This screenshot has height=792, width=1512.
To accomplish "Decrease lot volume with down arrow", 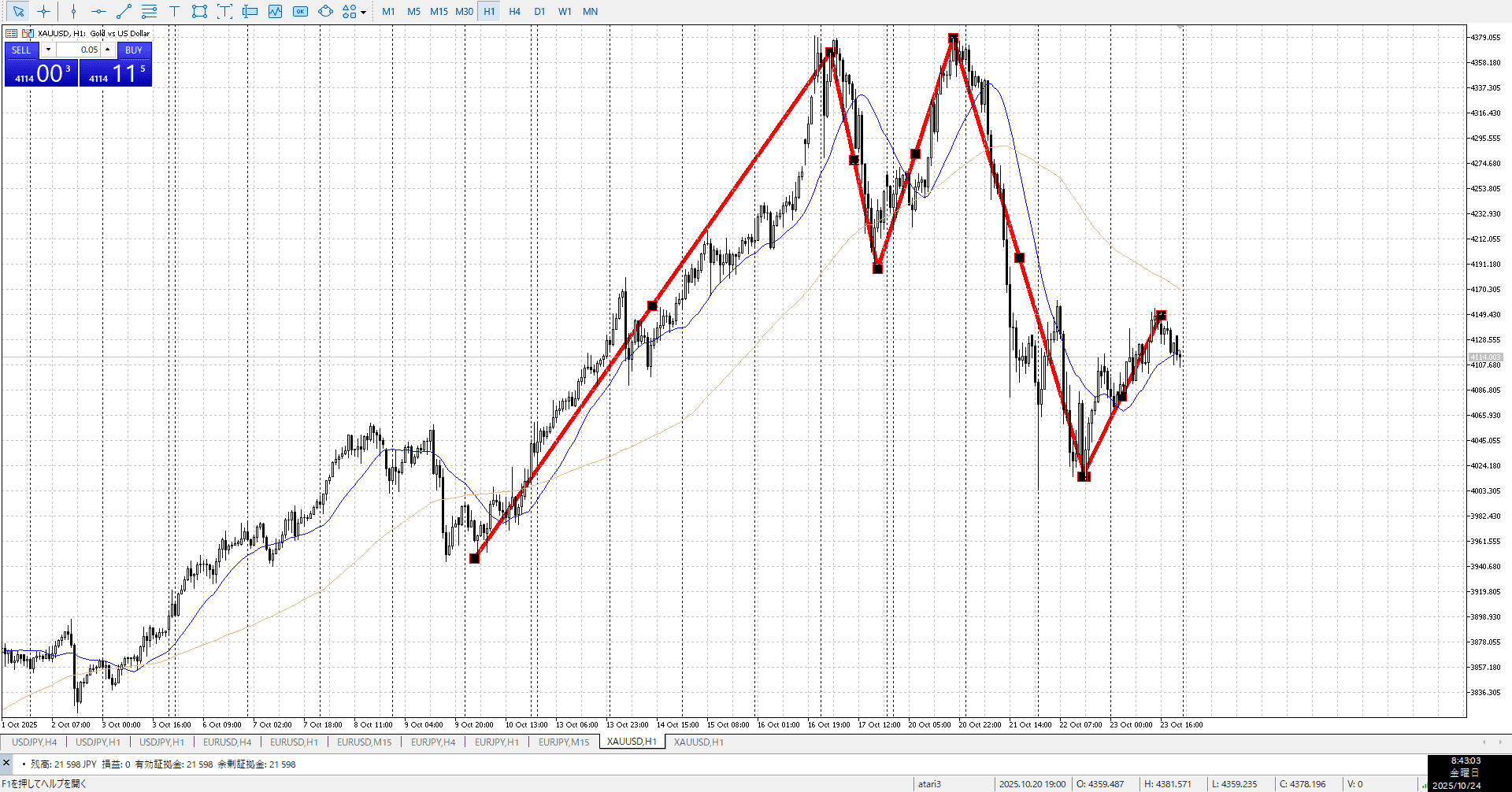I will click(48, 50).
